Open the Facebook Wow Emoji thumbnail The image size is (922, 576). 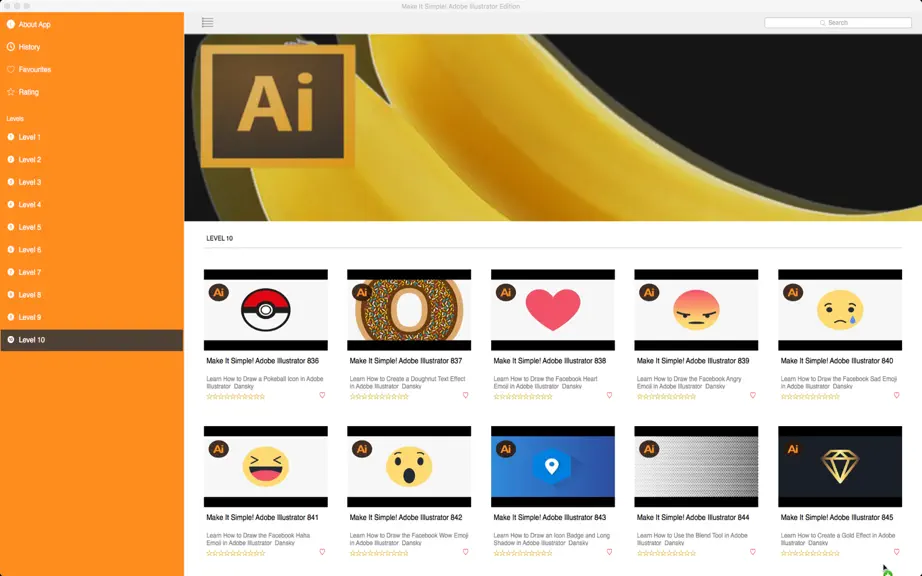click(409, 467)
